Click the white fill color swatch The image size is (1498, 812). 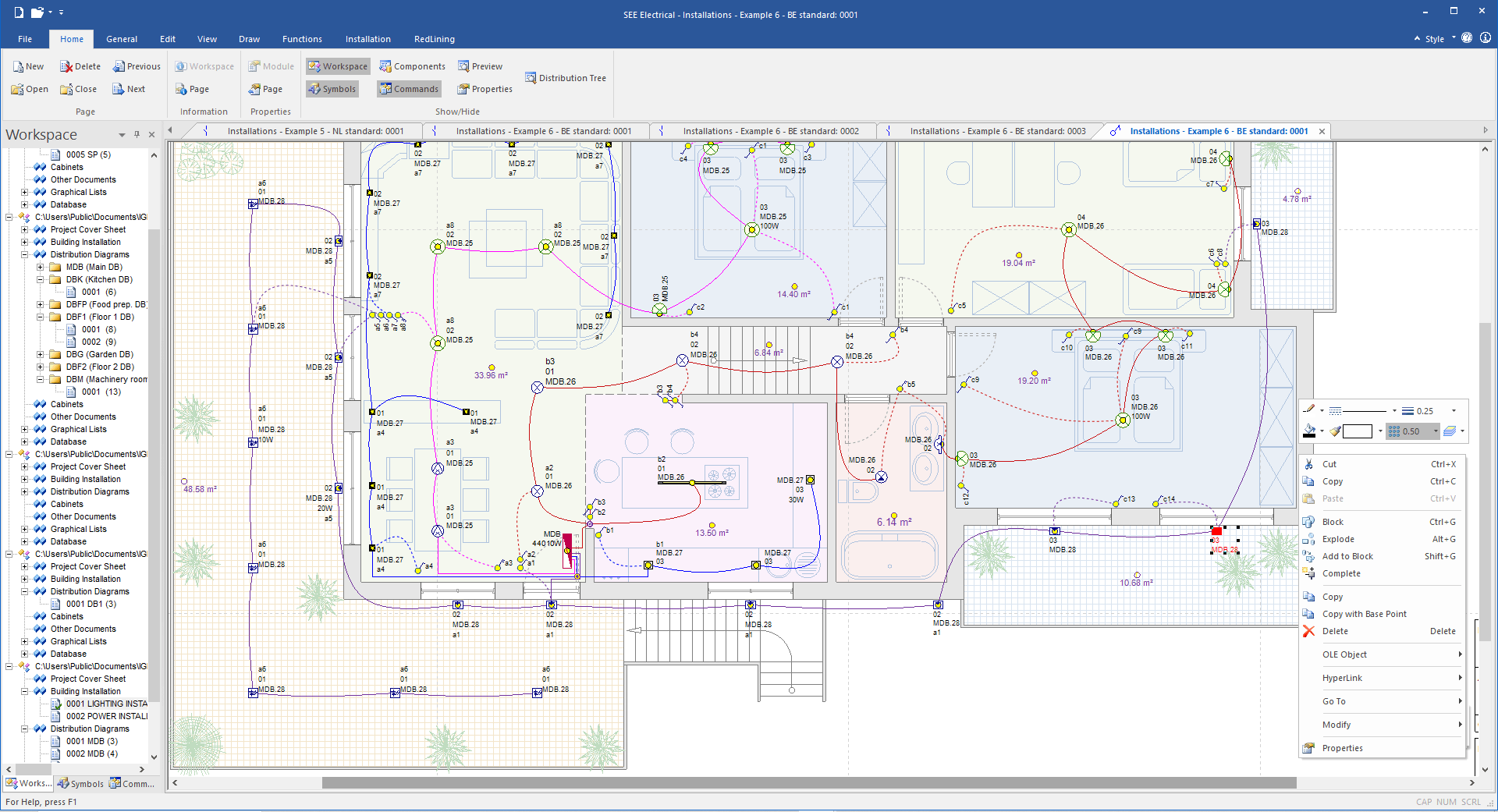[x=1358, y=431]
